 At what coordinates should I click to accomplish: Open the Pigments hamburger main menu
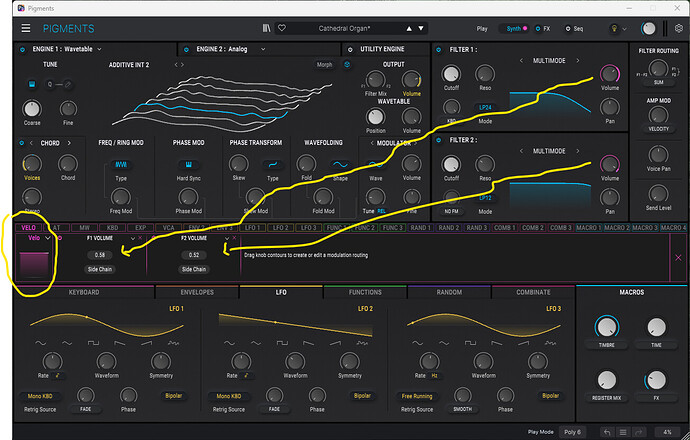point(26,28)
